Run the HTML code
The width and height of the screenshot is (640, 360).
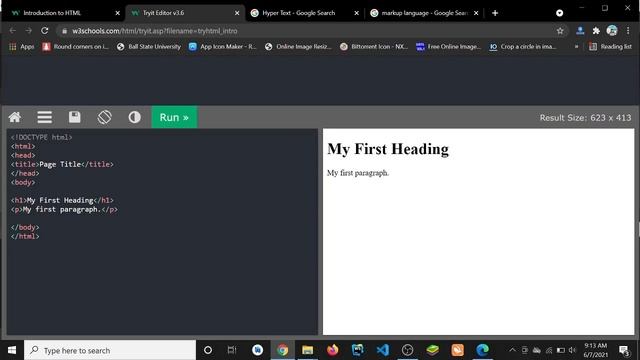point(174,118)
